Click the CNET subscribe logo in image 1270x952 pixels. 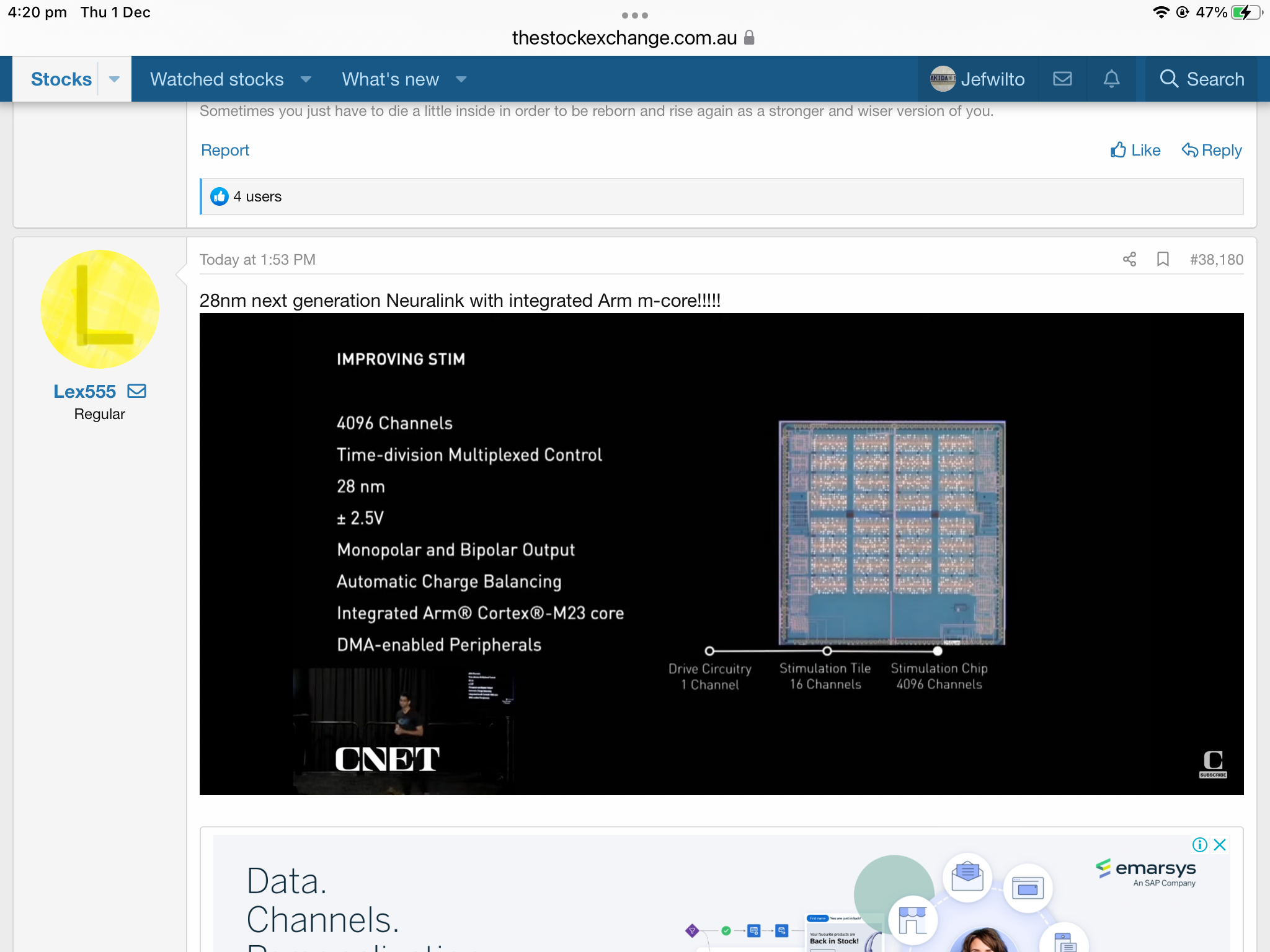1213,764
